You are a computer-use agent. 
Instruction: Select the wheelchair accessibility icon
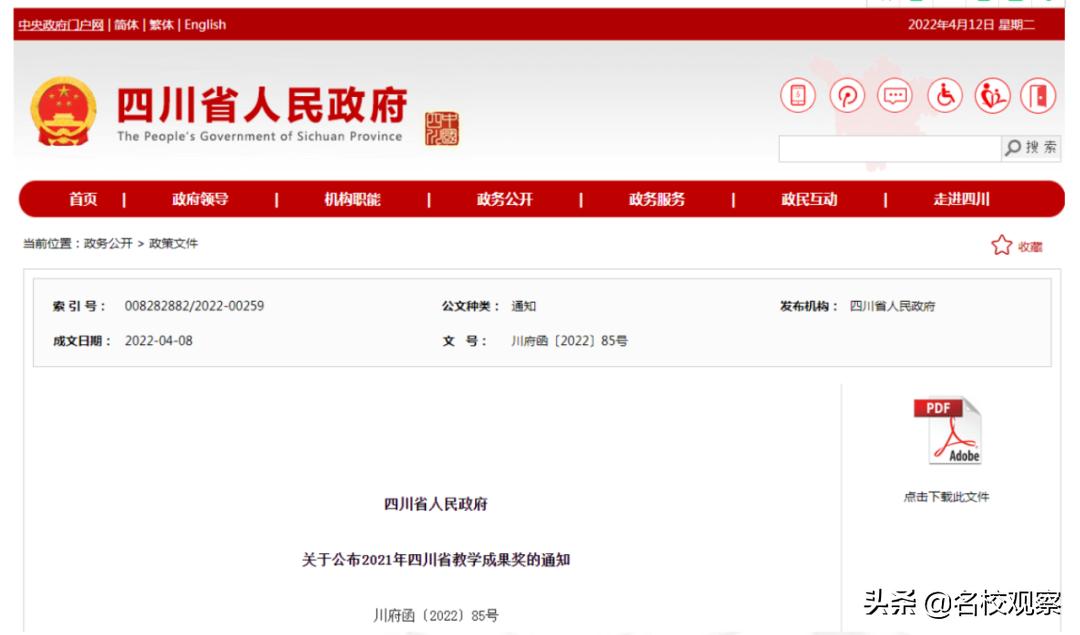point(944,96)
